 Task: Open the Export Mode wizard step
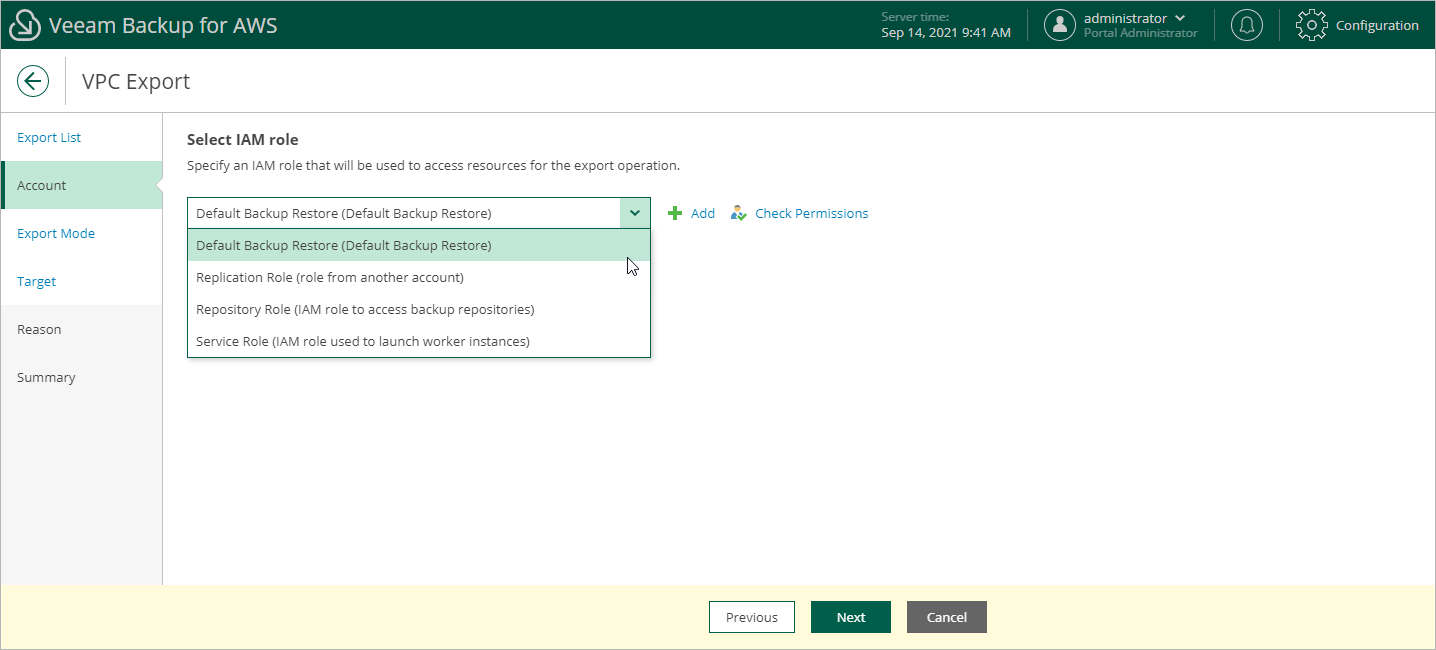pos(55,233)
